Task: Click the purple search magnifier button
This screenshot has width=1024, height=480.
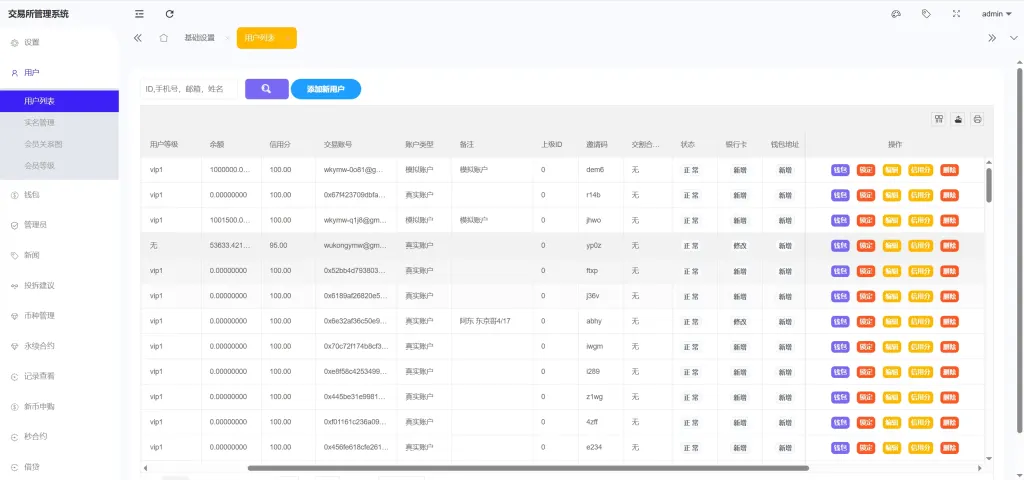Action: tap(266, 89)
